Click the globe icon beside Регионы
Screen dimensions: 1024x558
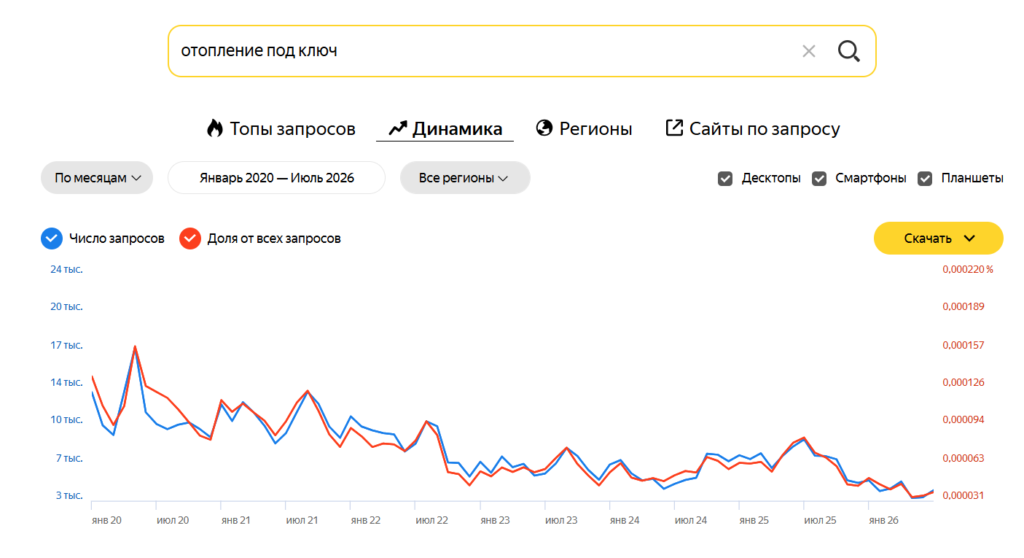coord(544,128)
